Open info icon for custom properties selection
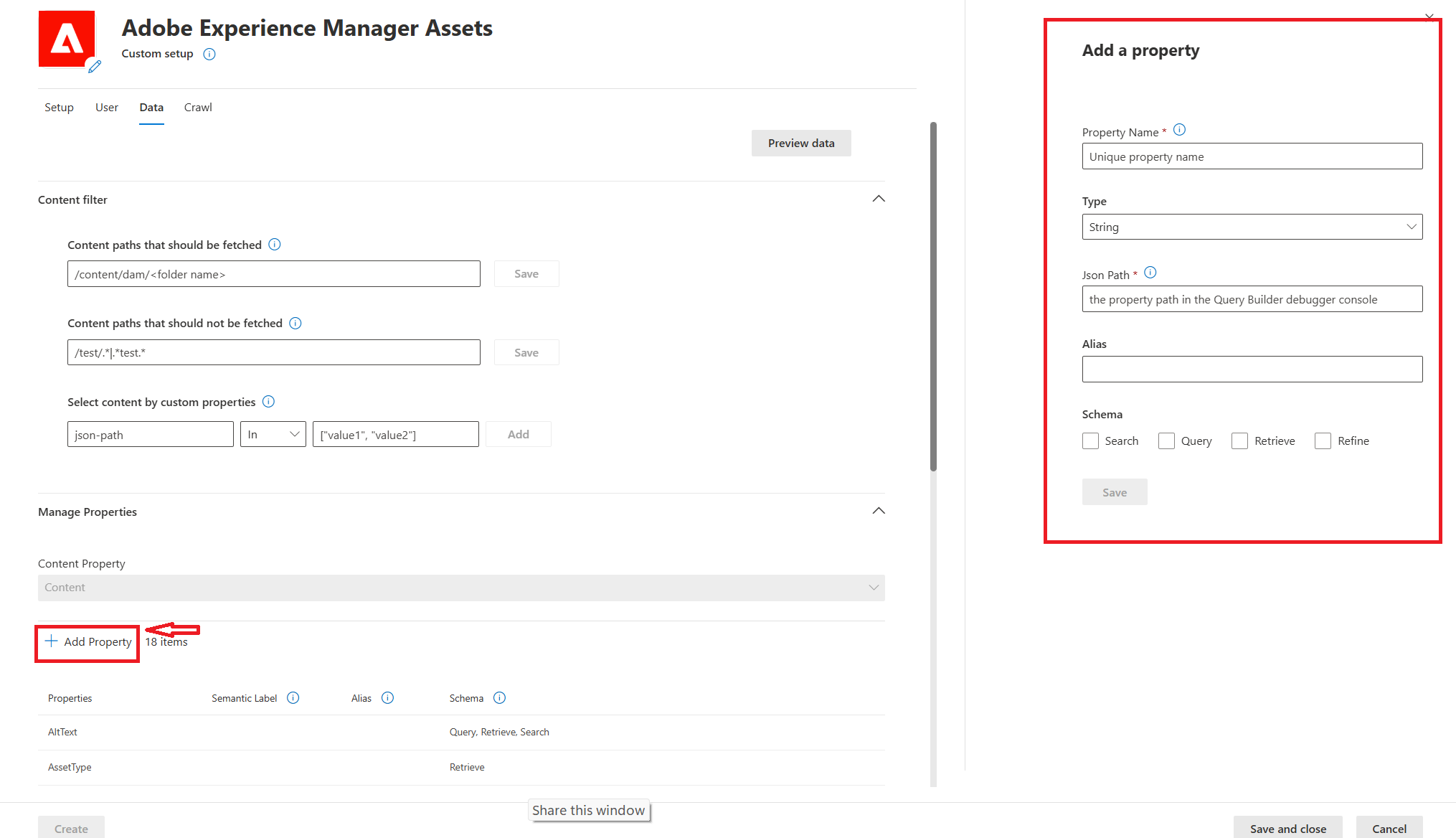 pyautogui.click(x=268, y=402)
